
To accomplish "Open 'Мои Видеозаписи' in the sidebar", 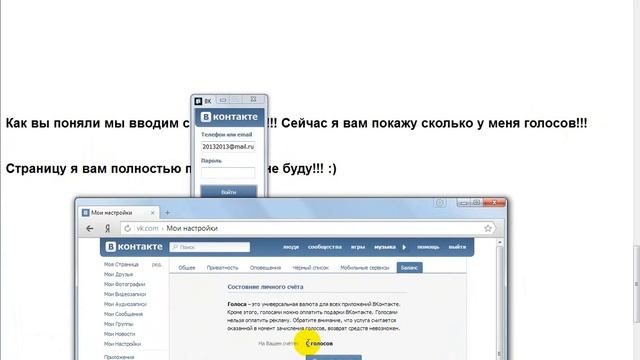I will point(125,294).
